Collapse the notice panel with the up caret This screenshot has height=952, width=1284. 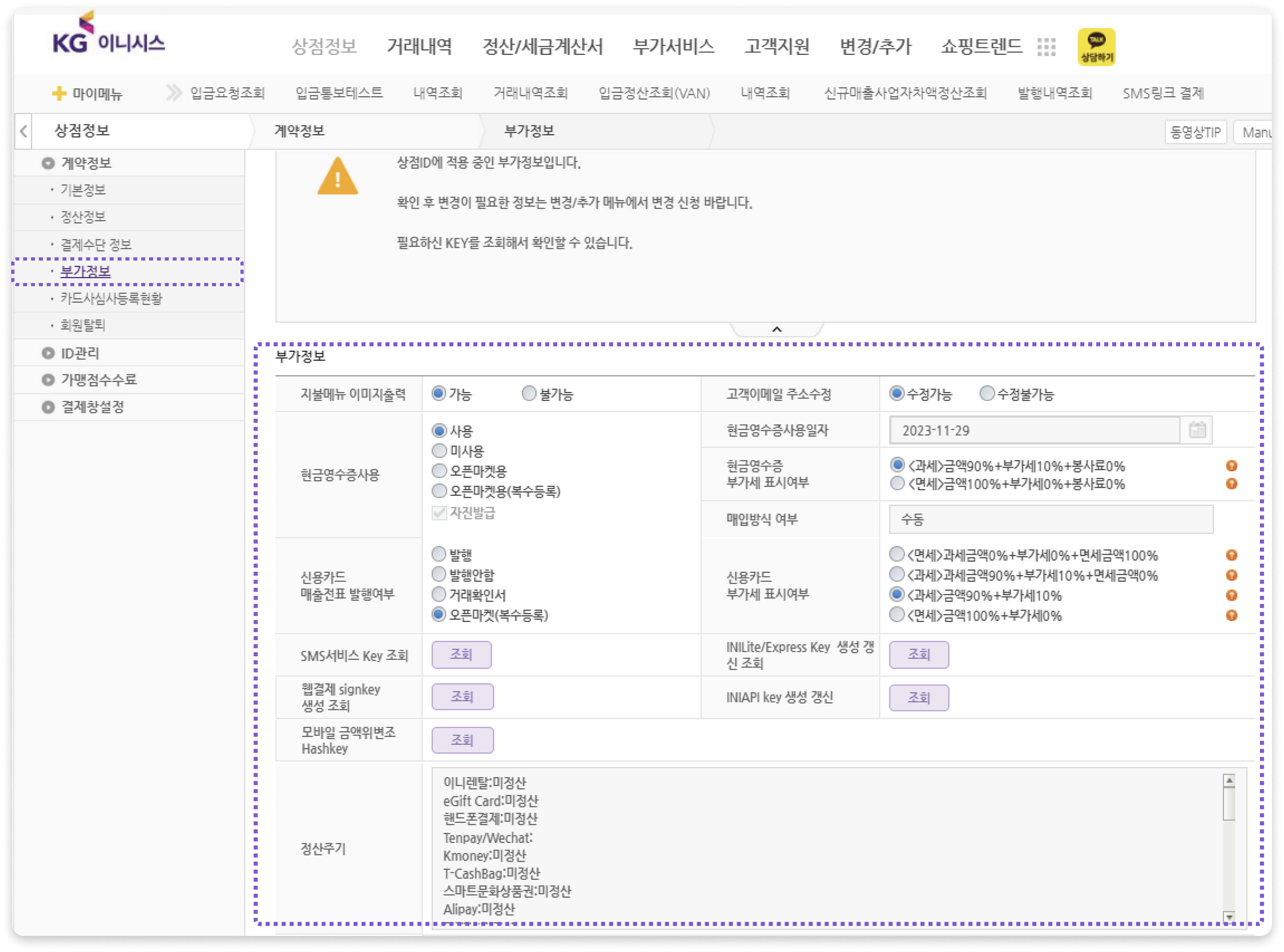[x=777, y=329]
